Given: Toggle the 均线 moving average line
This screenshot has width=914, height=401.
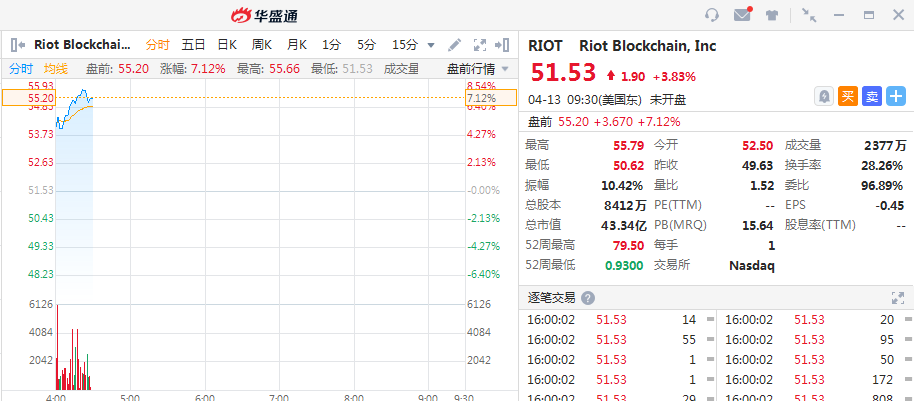Looking at the screenshot, I should pyautogui.click(x=56, y=68).
